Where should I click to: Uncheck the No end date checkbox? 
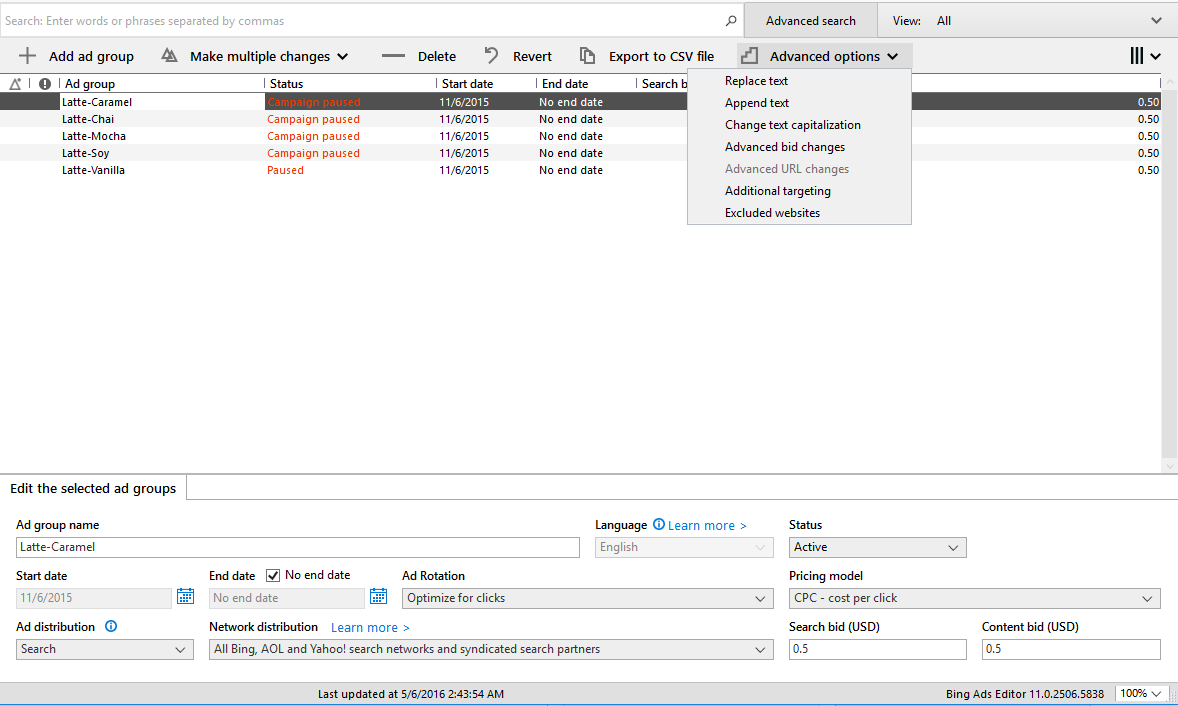point(273,575)
